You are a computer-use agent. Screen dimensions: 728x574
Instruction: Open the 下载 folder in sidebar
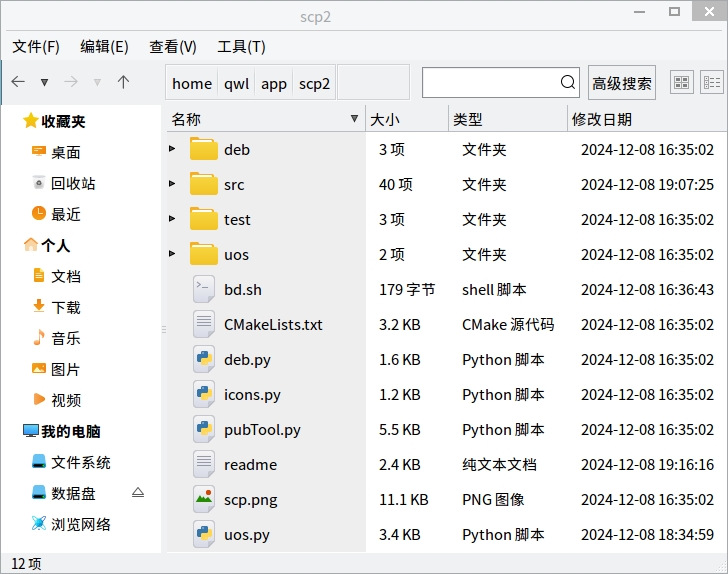[x=66, y=308]
